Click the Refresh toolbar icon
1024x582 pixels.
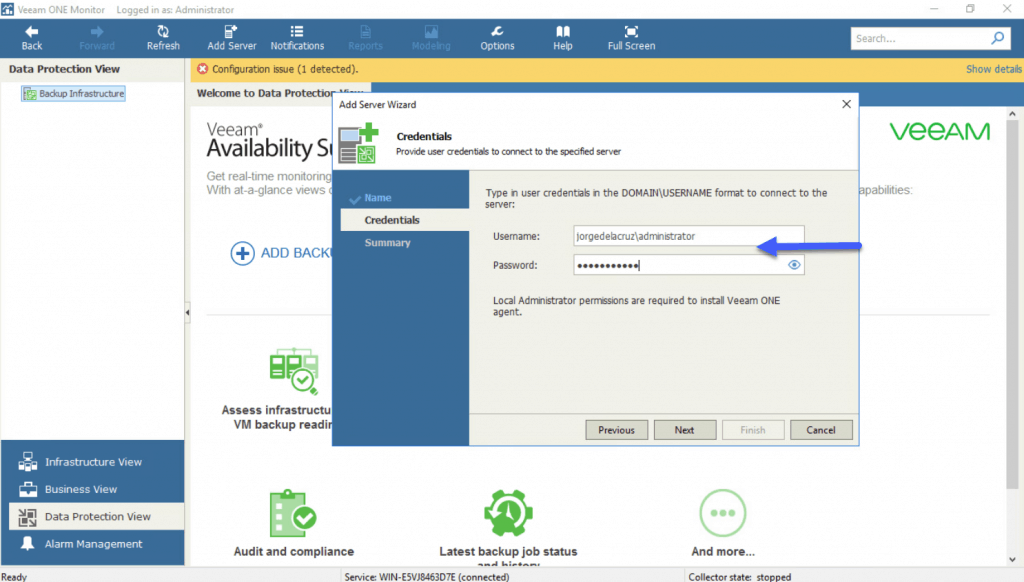click(163, 32)
